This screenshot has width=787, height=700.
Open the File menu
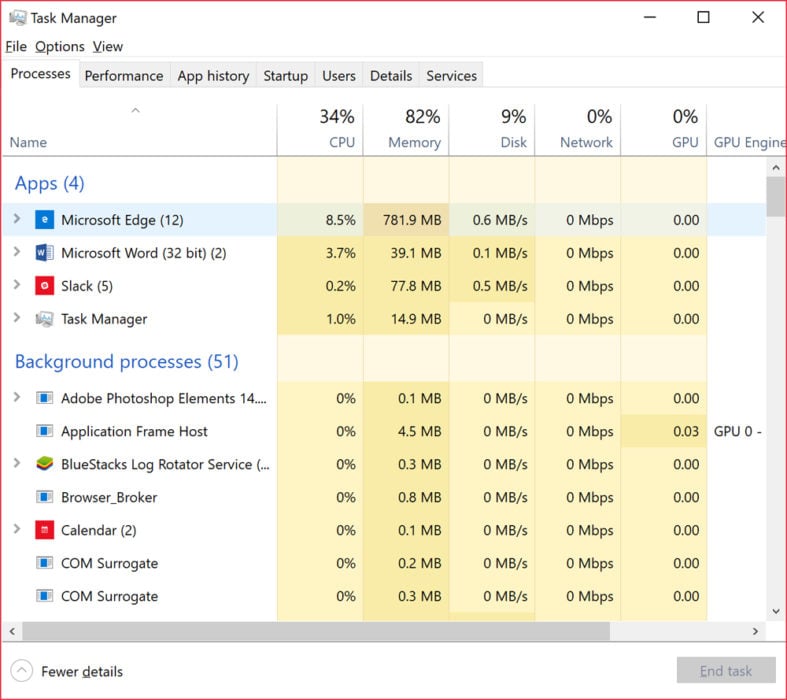(x=16, y=47)
